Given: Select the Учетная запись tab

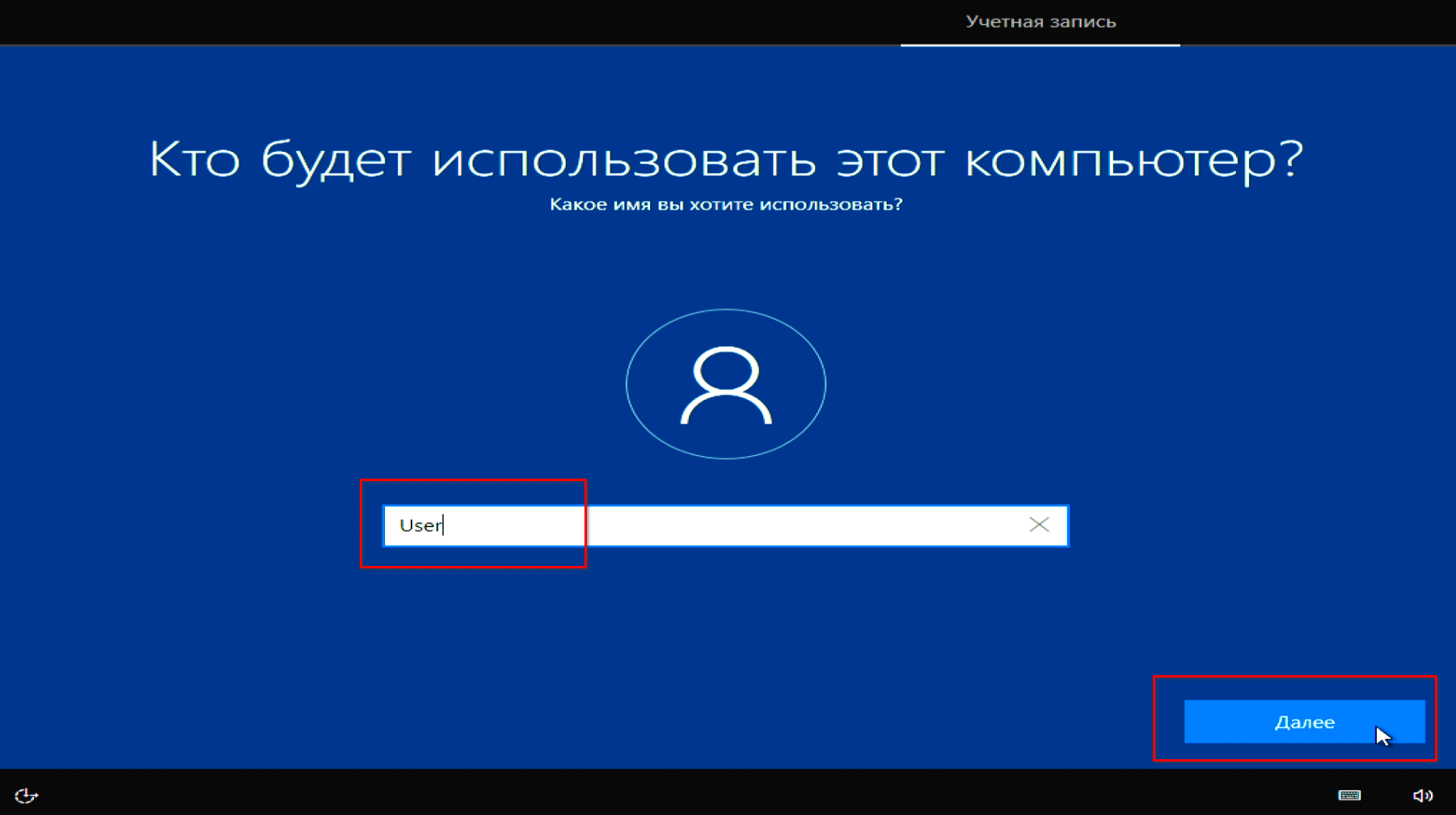Looking at the screenshot, I should coord(1040,22).
